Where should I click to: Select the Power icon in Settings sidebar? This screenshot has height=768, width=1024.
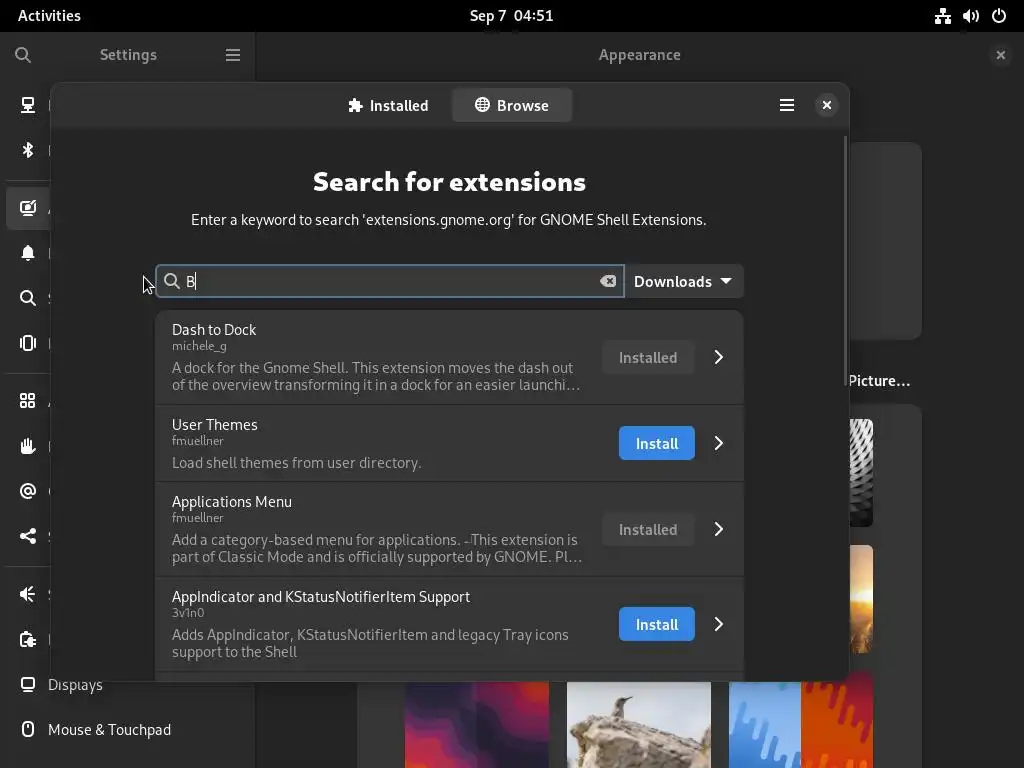coord(27,639)
